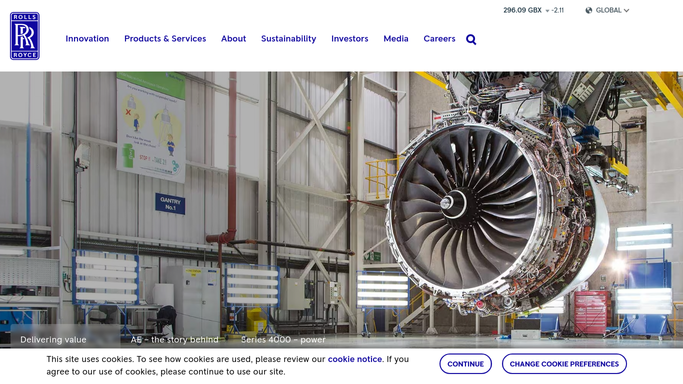Open the About menu
This screenshot has width=683, height=384.
point(233,39)
